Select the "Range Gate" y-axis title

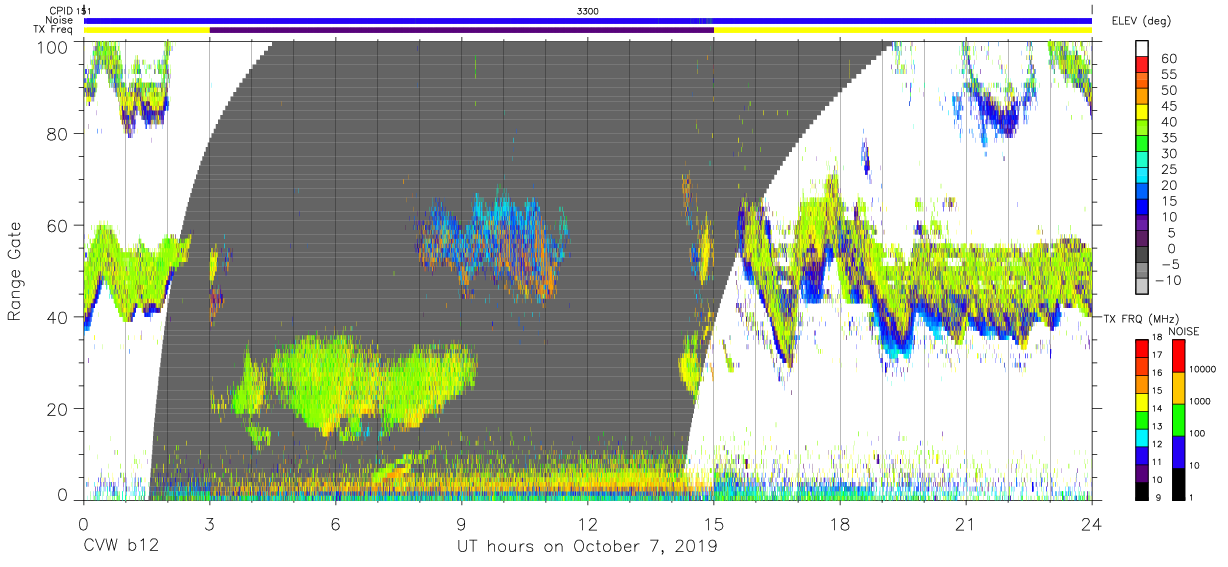tap(16, 271)
